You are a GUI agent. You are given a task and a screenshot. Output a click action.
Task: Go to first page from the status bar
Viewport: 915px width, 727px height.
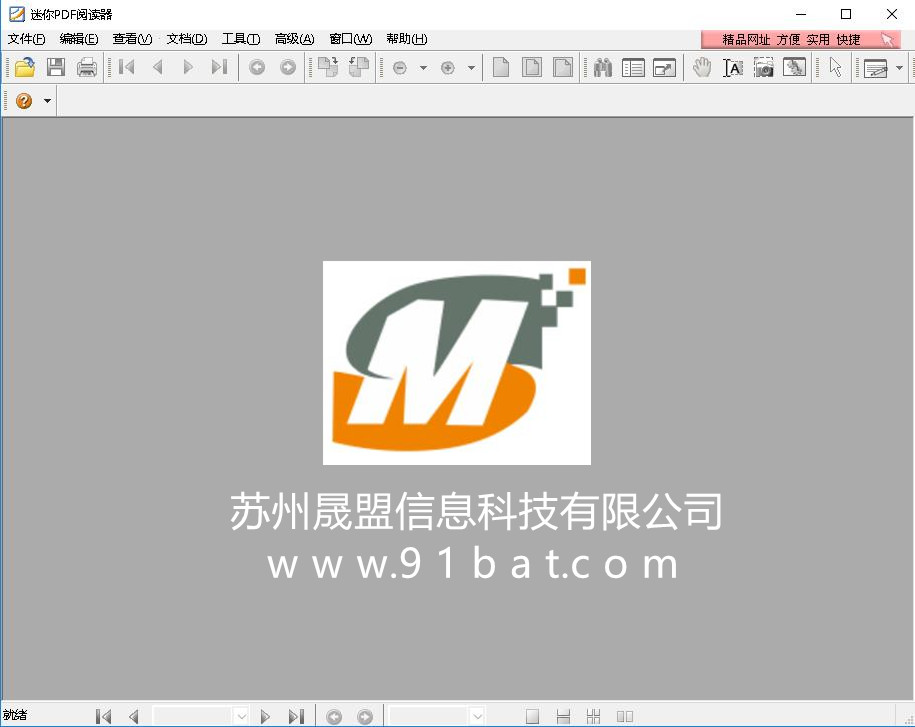(x=103, y=716)
